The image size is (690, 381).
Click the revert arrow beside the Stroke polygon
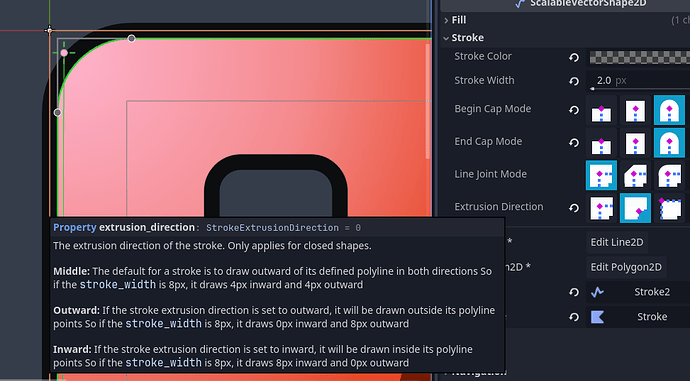pyautogui.click(x=574, y=317)
